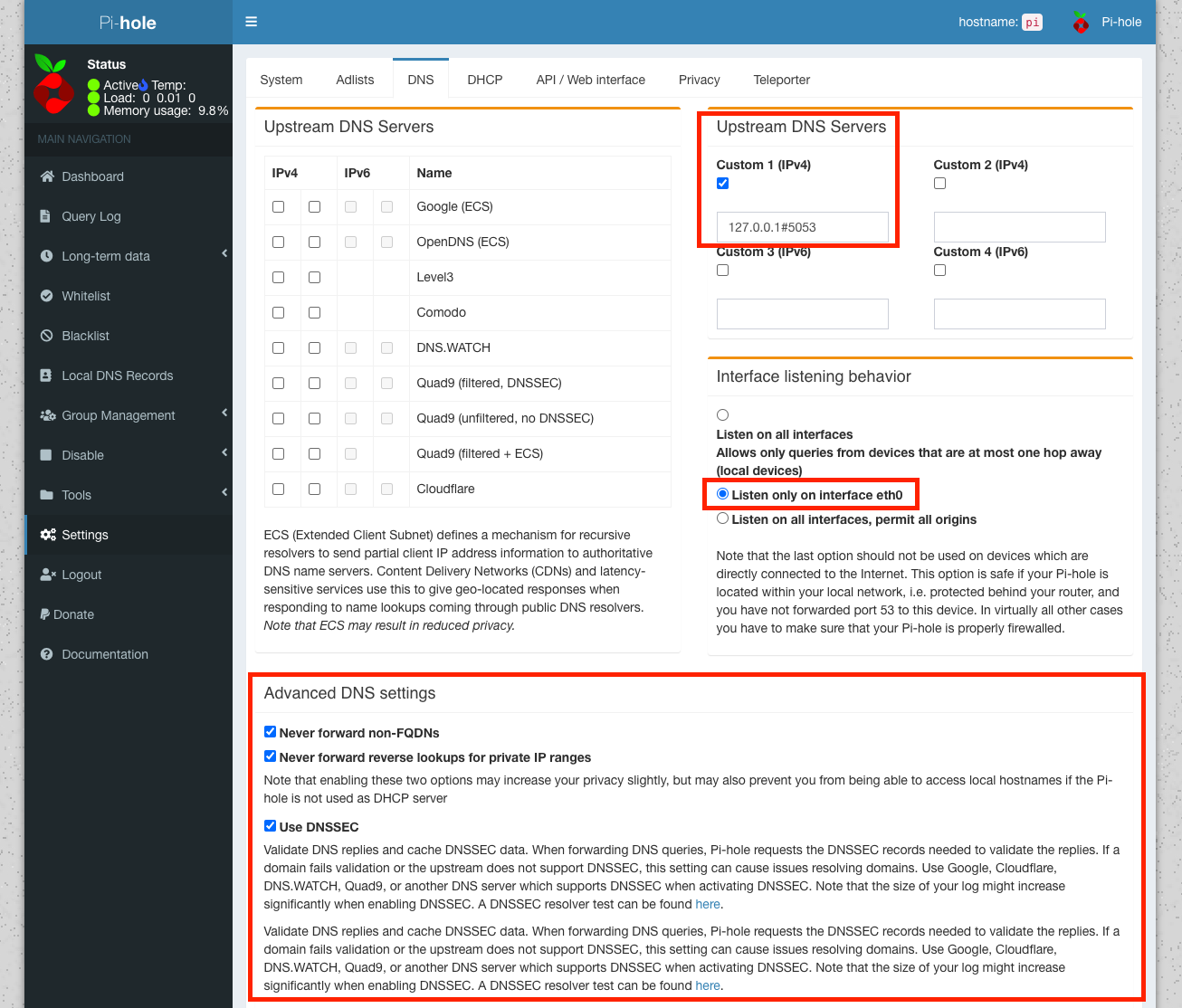Click the Custom 3 (IPv6) address field
The image size is (1182, 1008).
pyautogui.click(x=803, y=314)
